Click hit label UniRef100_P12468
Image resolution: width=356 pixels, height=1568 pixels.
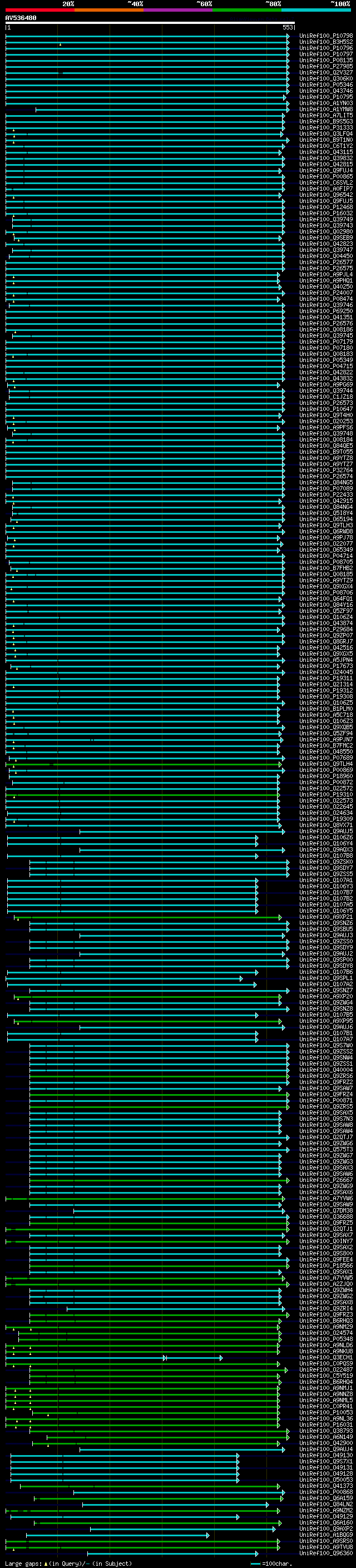[326, 207]
